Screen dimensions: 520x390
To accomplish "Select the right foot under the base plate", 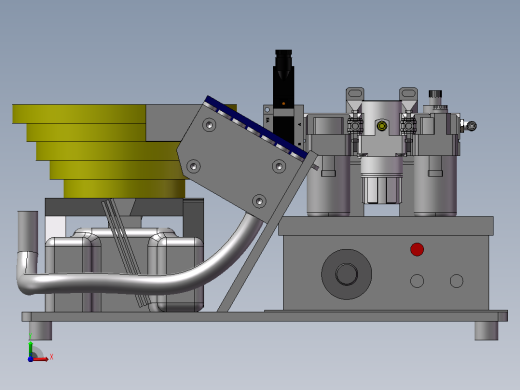I will coord(486,330).
